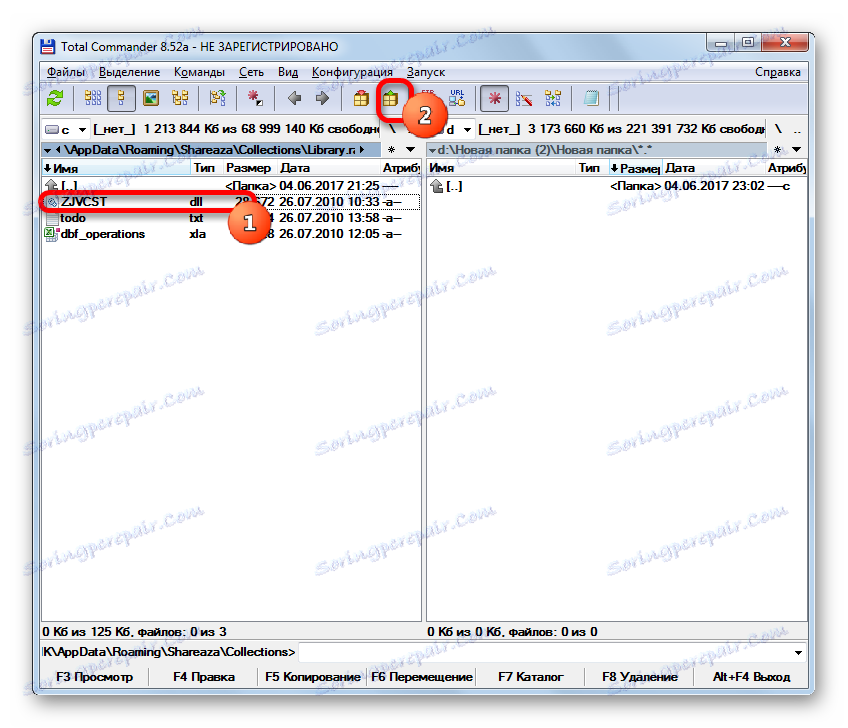Sort right panel by Имя column

(x=501, y=168)
